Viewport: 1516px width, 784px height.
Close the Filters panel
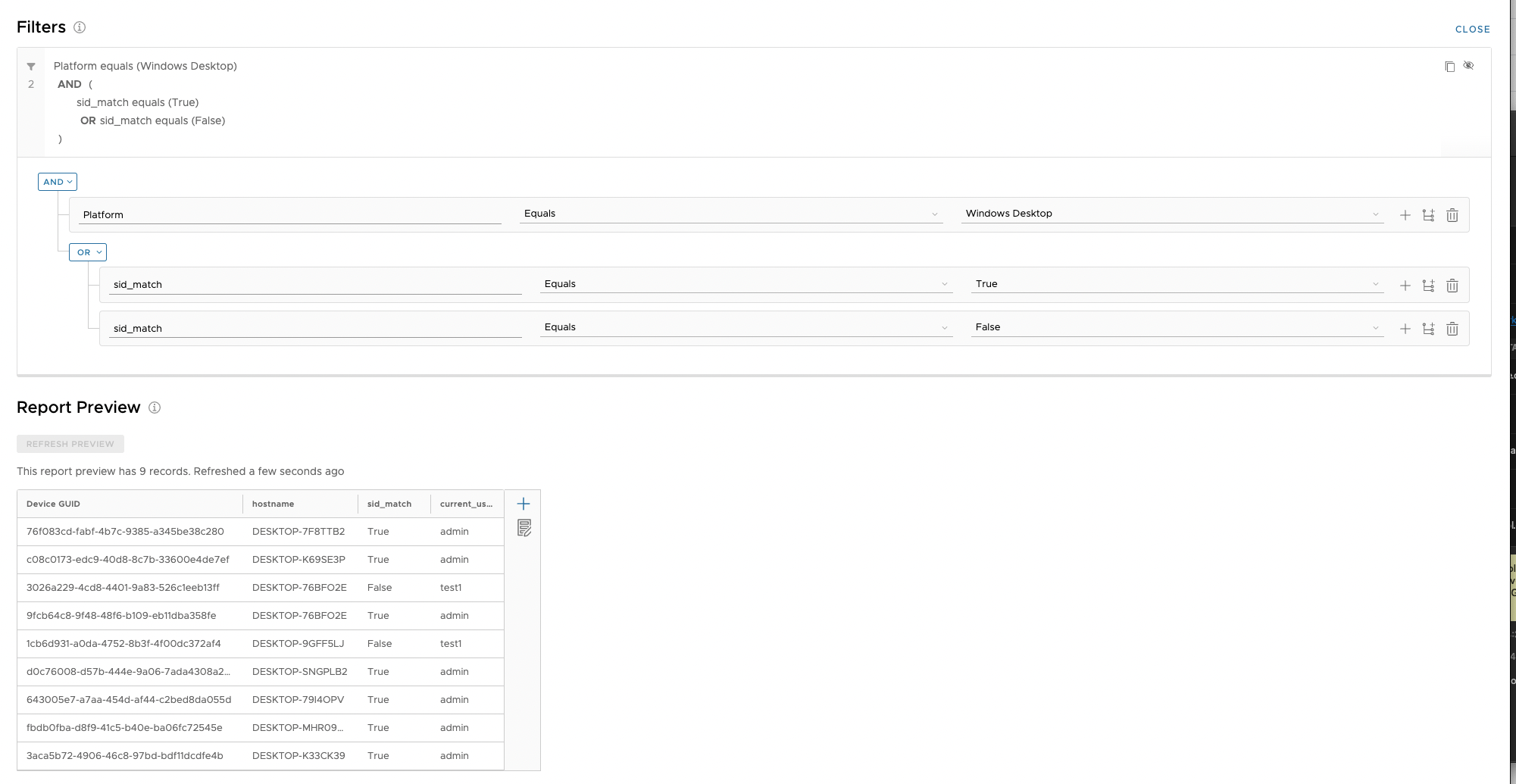[x=1472, y=30]
